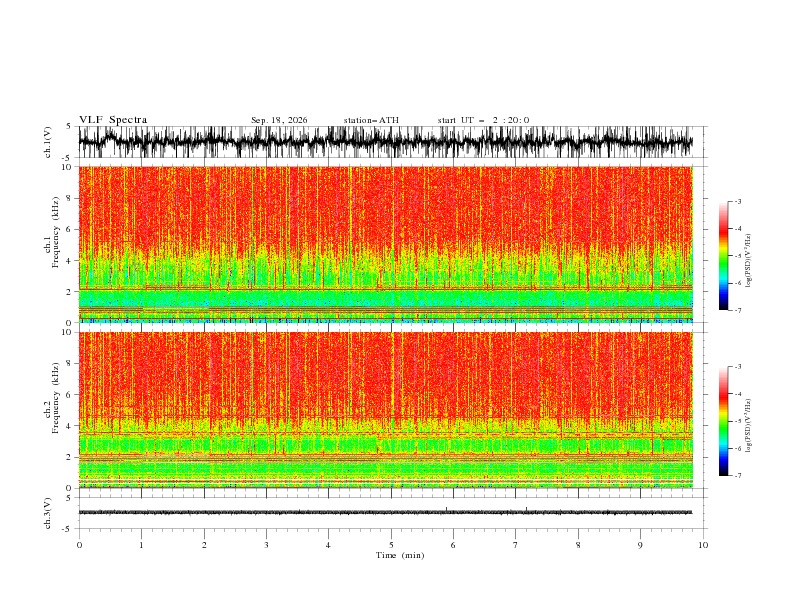Click the station=ATH label

point(371,120)
